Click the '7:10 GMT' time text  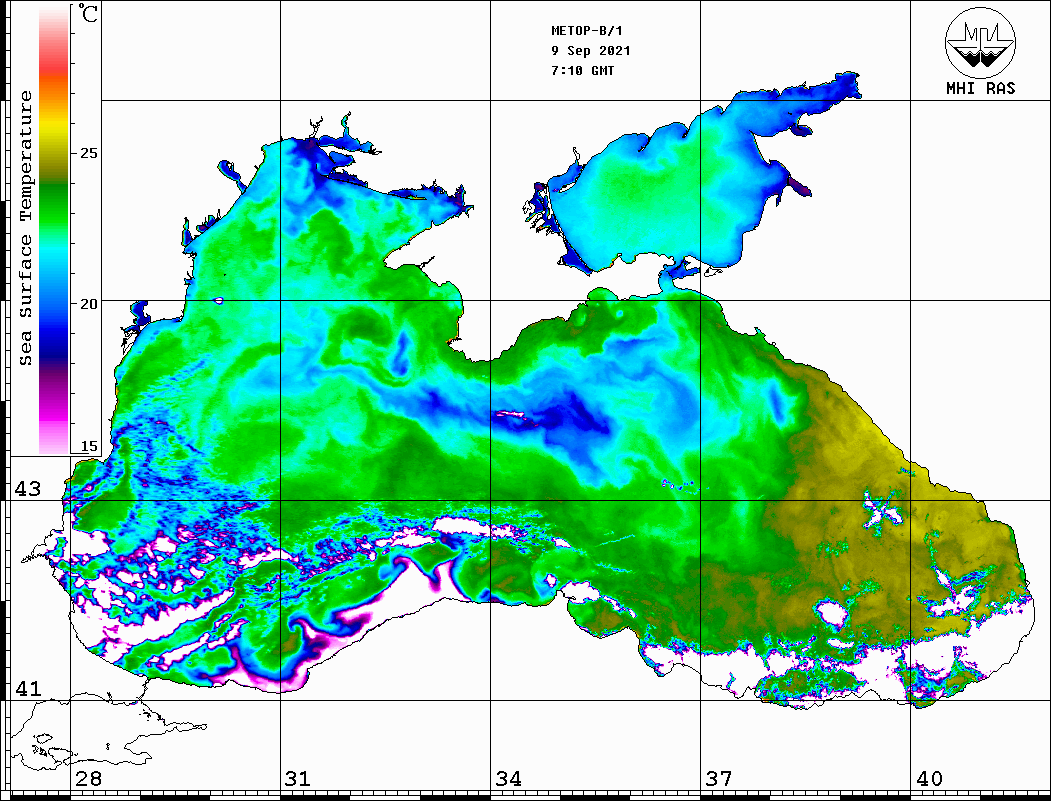[582, 70]
